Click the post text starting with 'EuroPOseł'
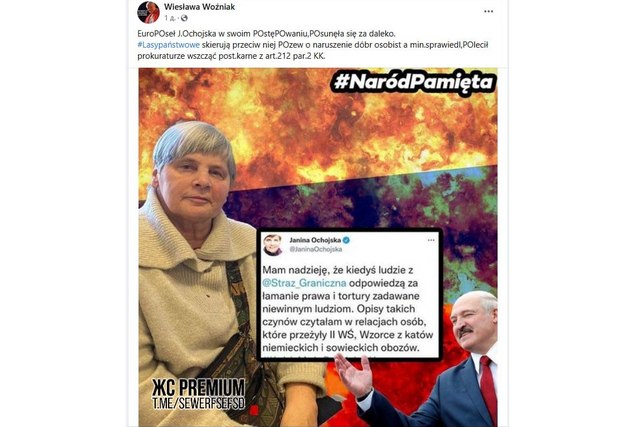 313,44
